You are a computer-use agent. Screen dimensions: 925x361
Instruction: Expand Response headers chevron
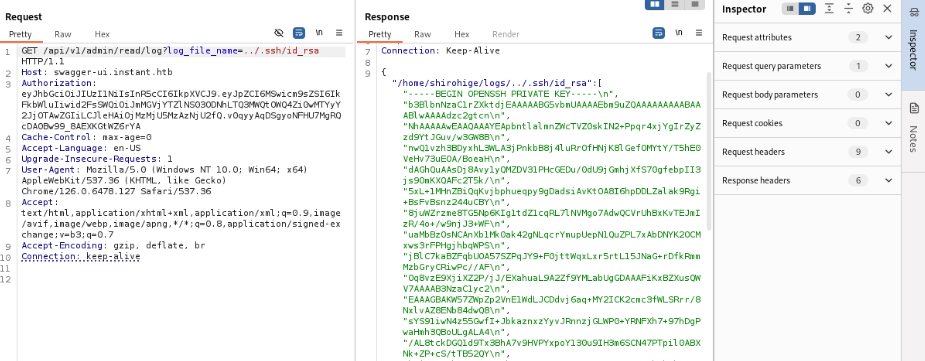(x=888, y=180)
